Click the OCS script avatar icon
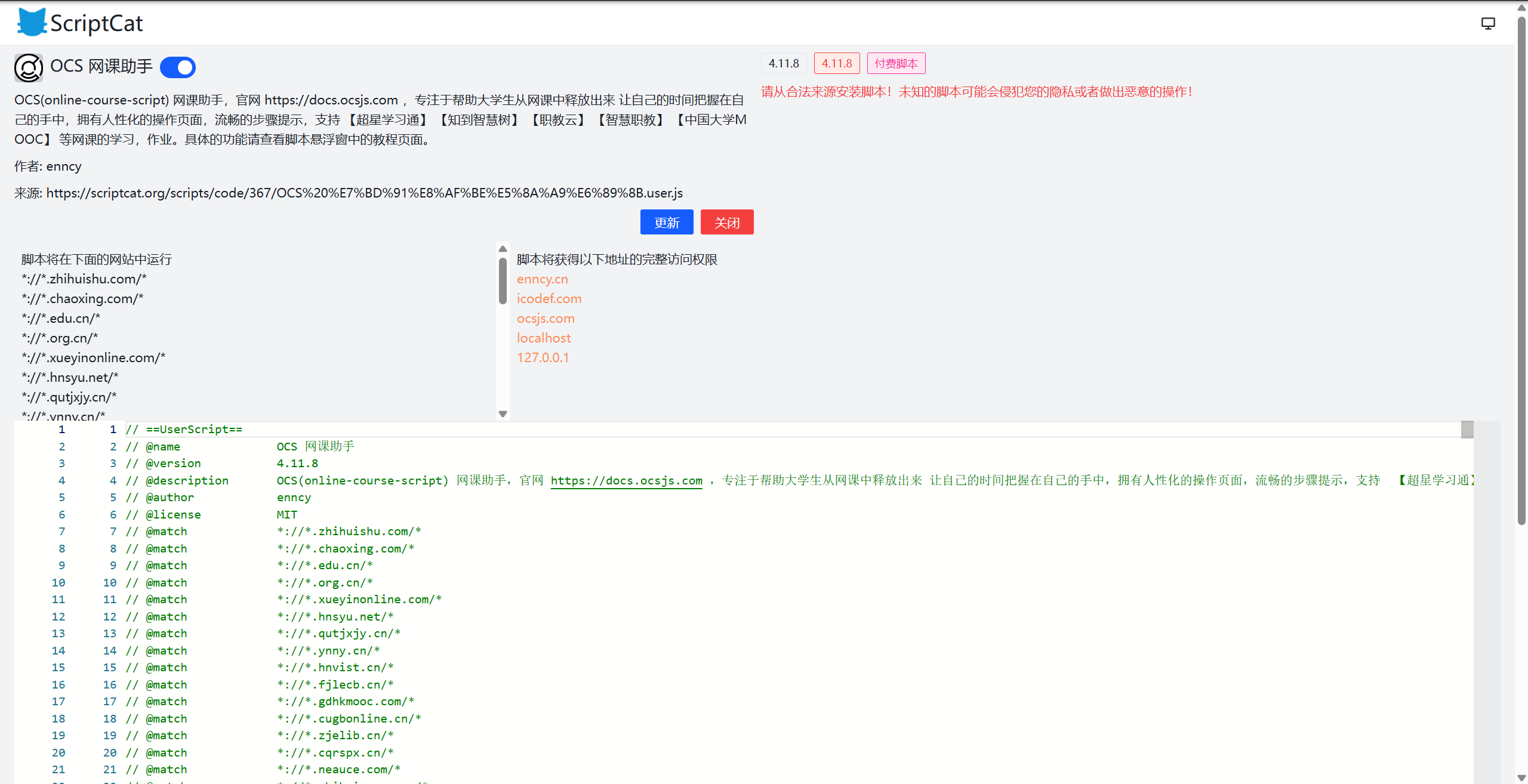Image resolution: width=1528 pixels, height=784 pixels. tap(29, 67)
